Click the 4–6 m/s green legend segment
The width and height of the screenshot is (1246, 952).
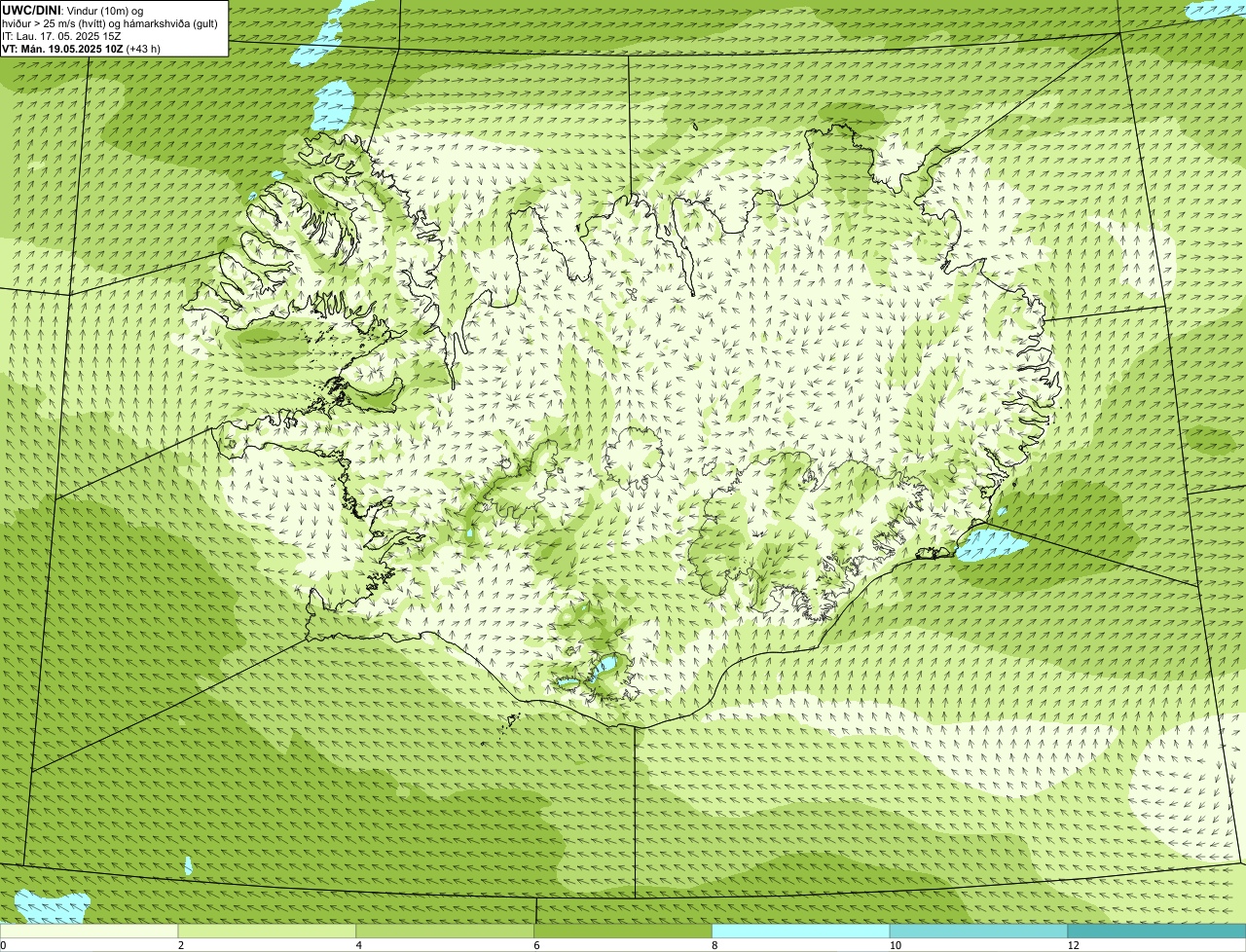point(446,931)
